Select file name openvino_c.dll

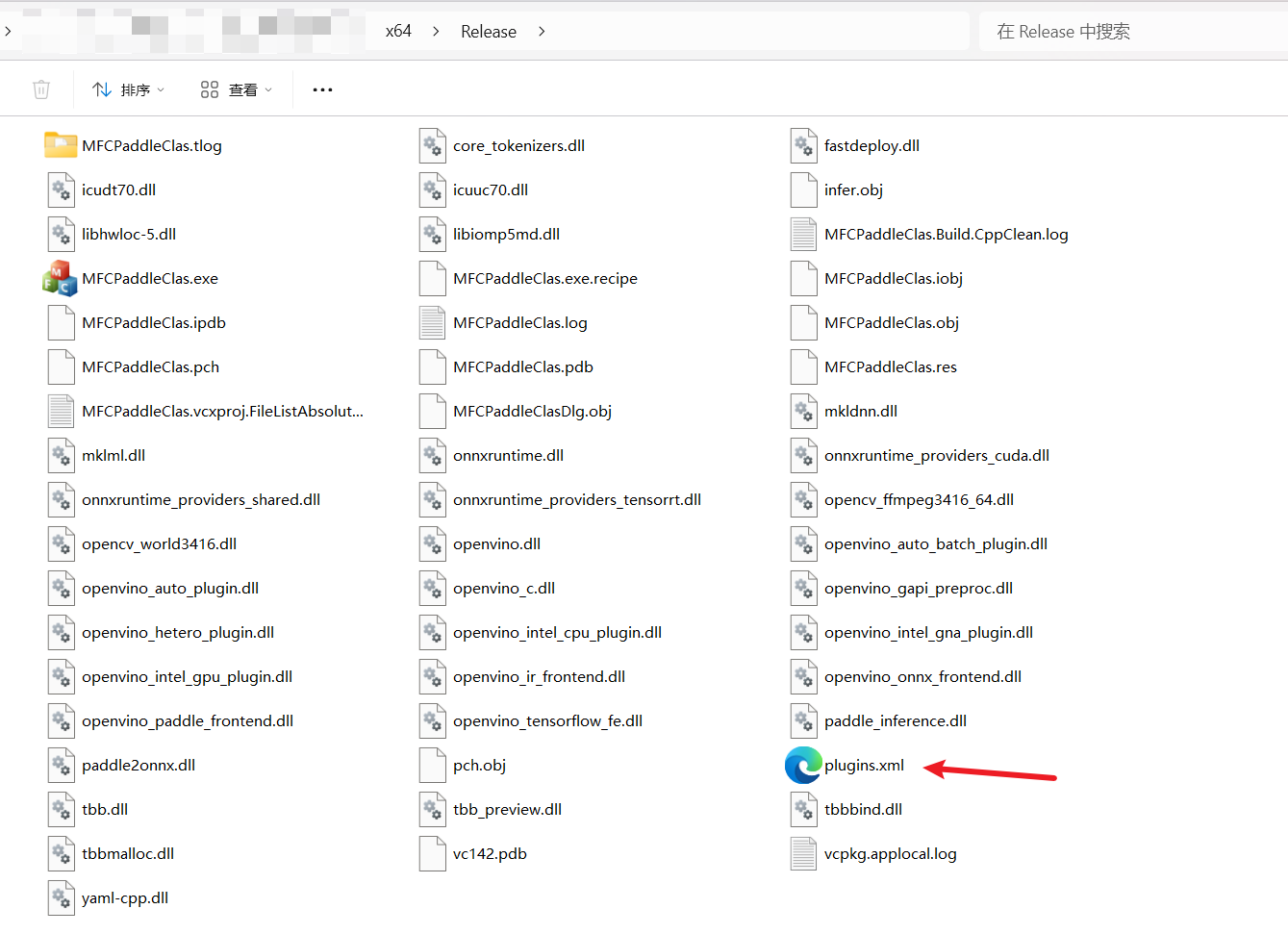[504, 588]
